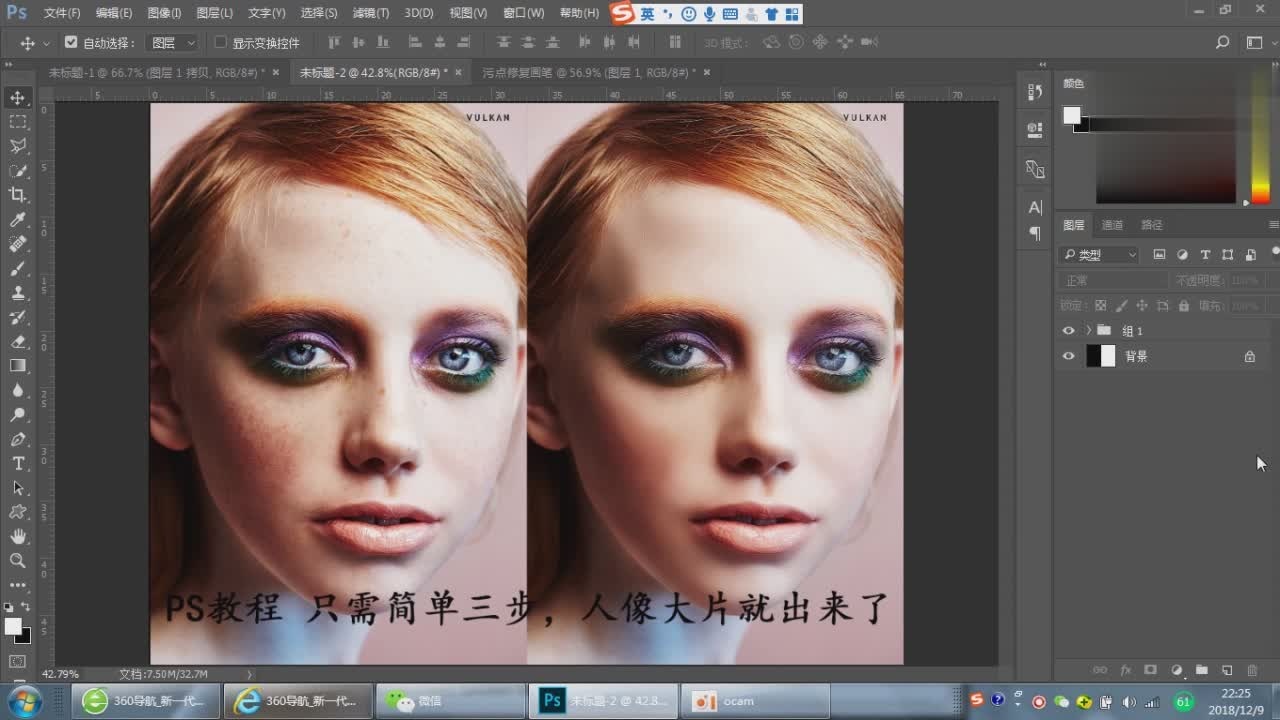This screenshot has width=1280, height=720.
Task: Click the search icon in options bar
Action: [x=1222, y=43]
